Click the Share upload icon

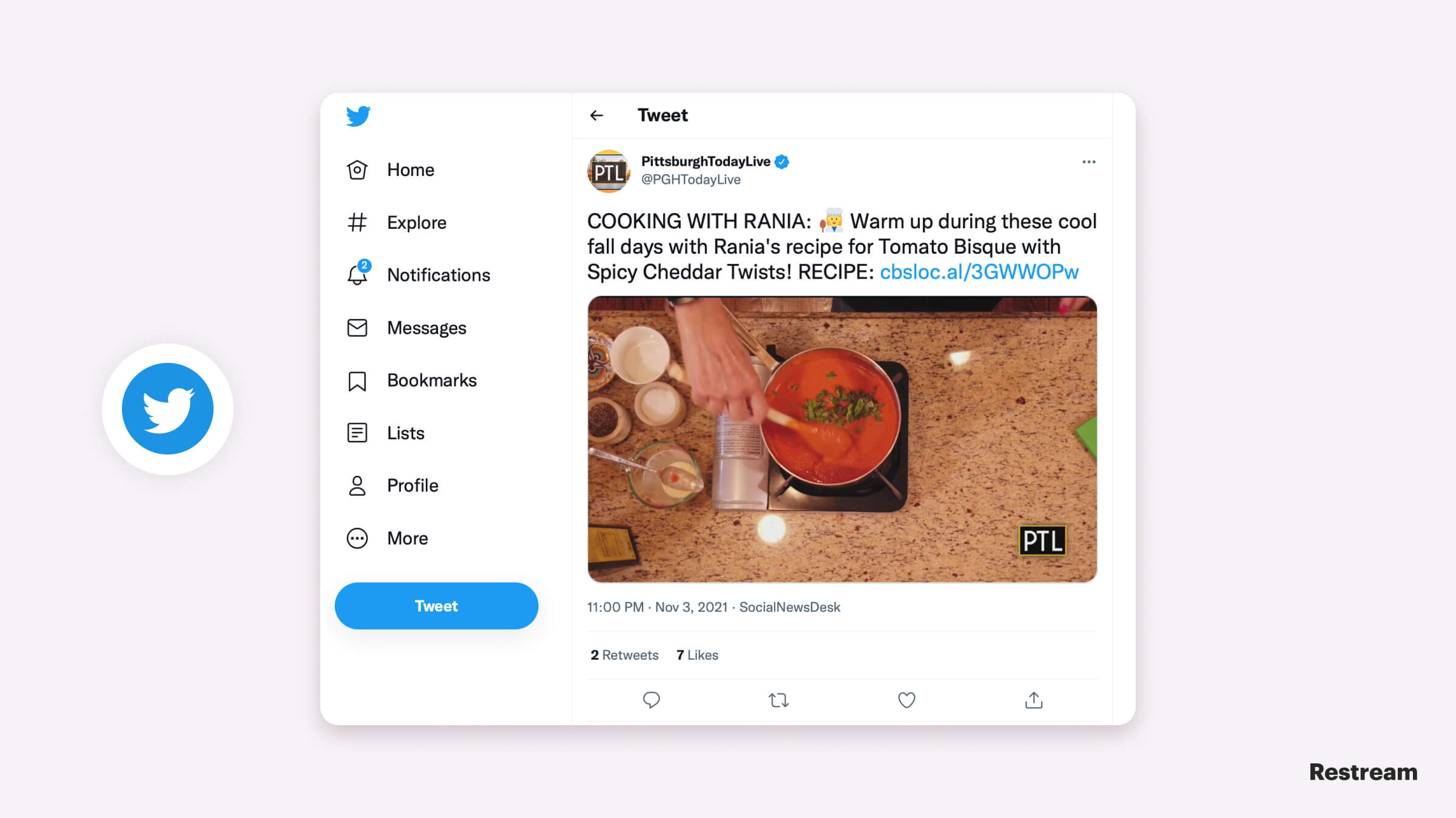coord(1033,700)
